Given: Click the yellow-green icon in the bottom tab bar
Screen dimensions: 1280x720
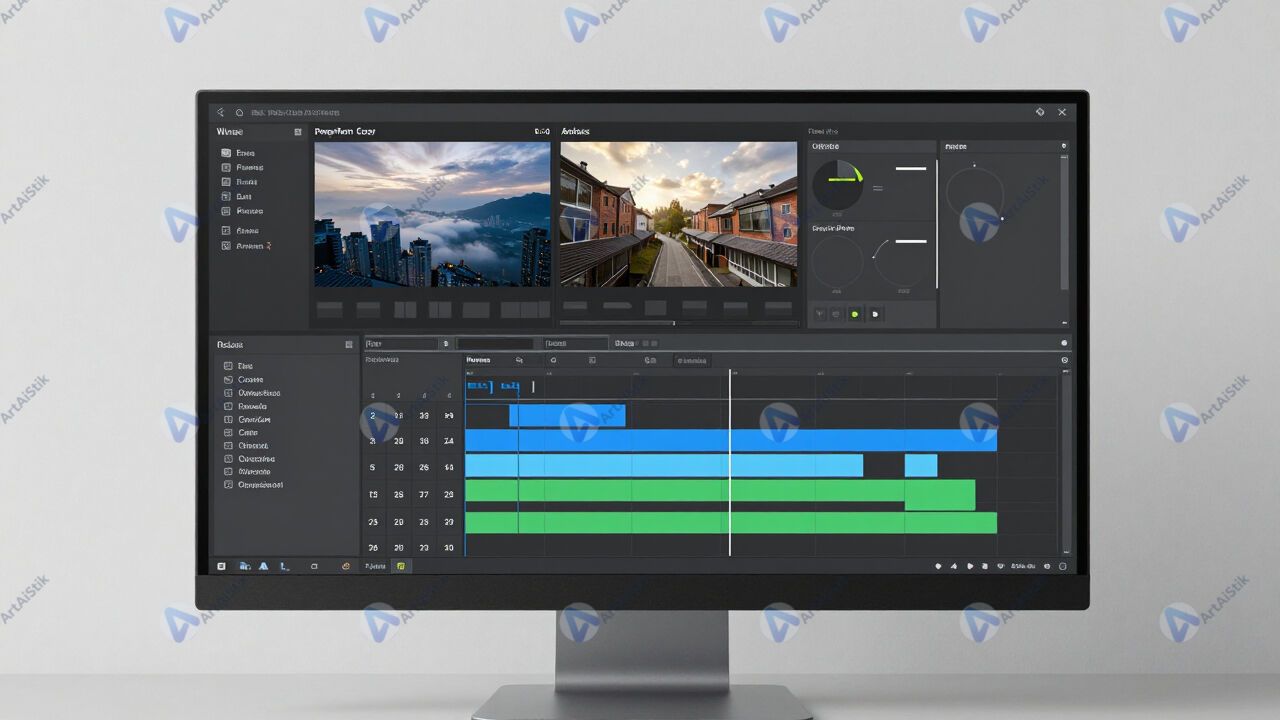Looking at the screenshot, I should tap(401, 566).
